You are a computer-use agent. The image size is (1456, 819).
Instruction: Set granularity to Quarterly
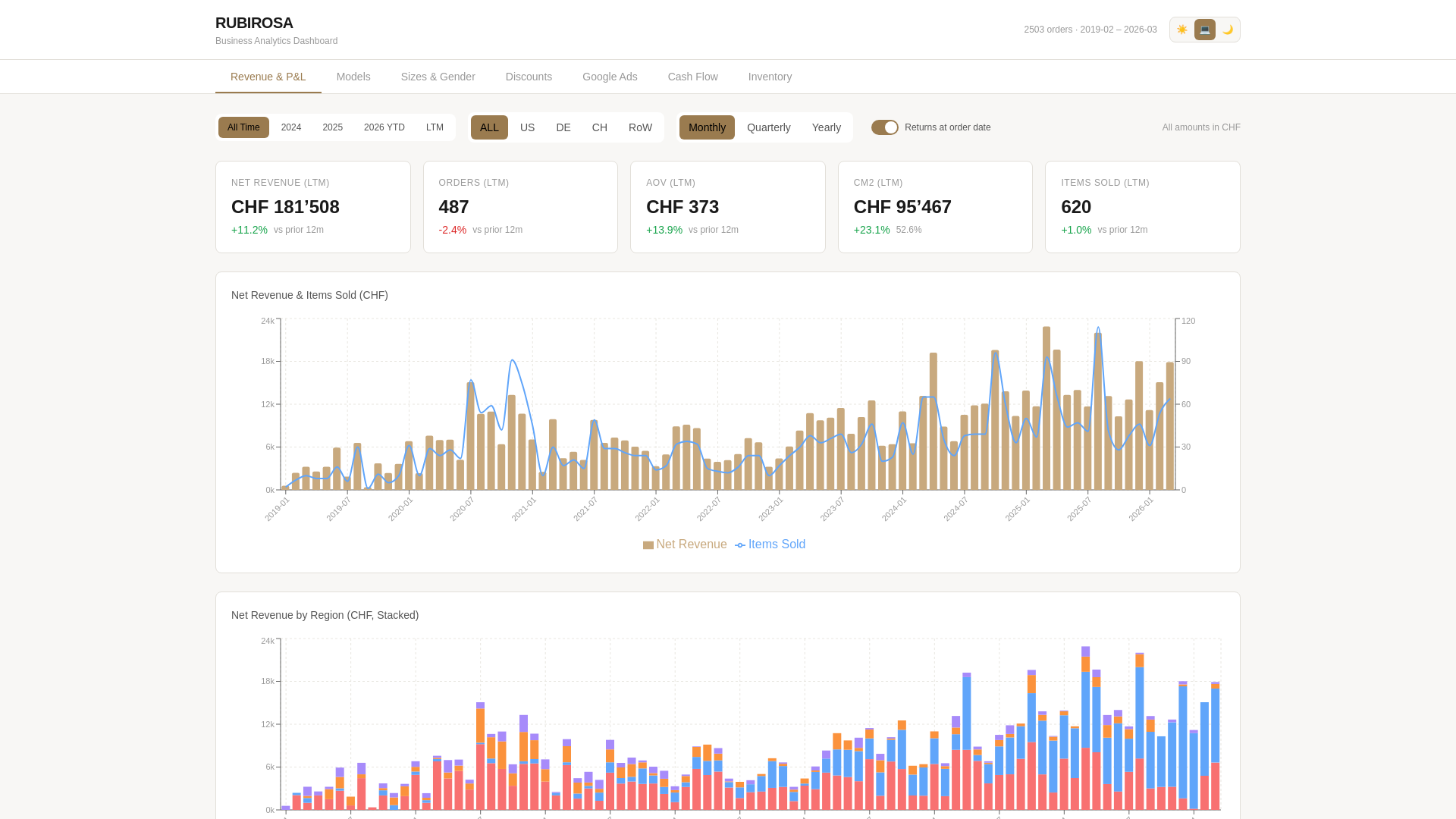[x=769, y=127]
